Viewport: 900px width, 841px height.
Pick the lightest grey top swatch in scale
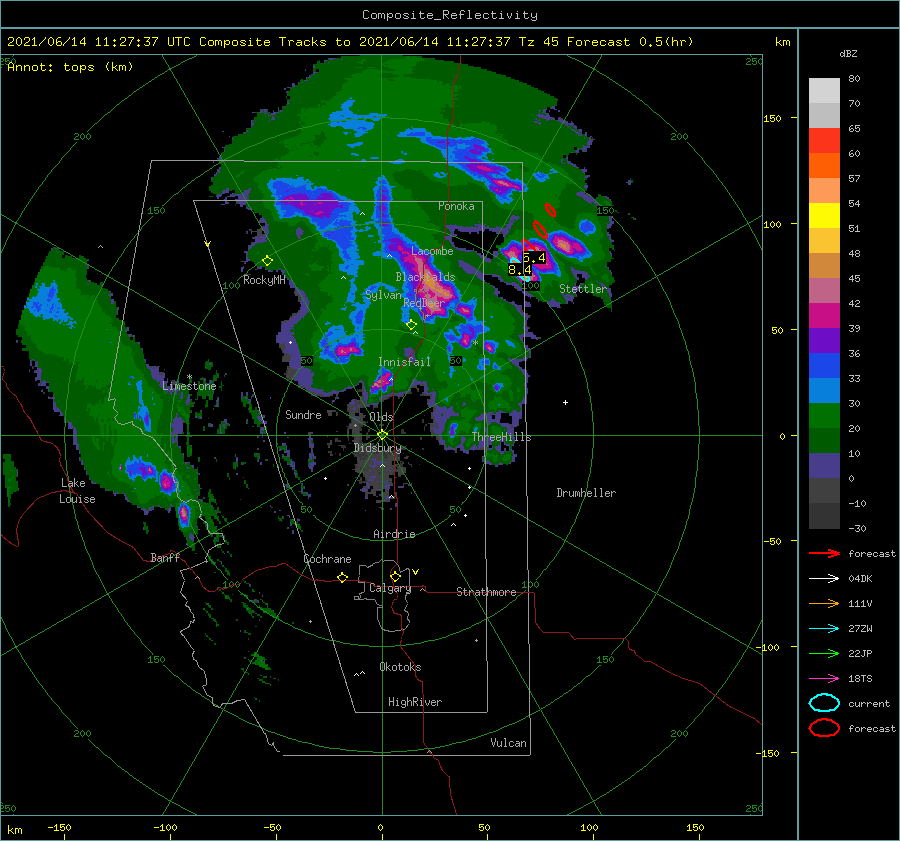824,91
